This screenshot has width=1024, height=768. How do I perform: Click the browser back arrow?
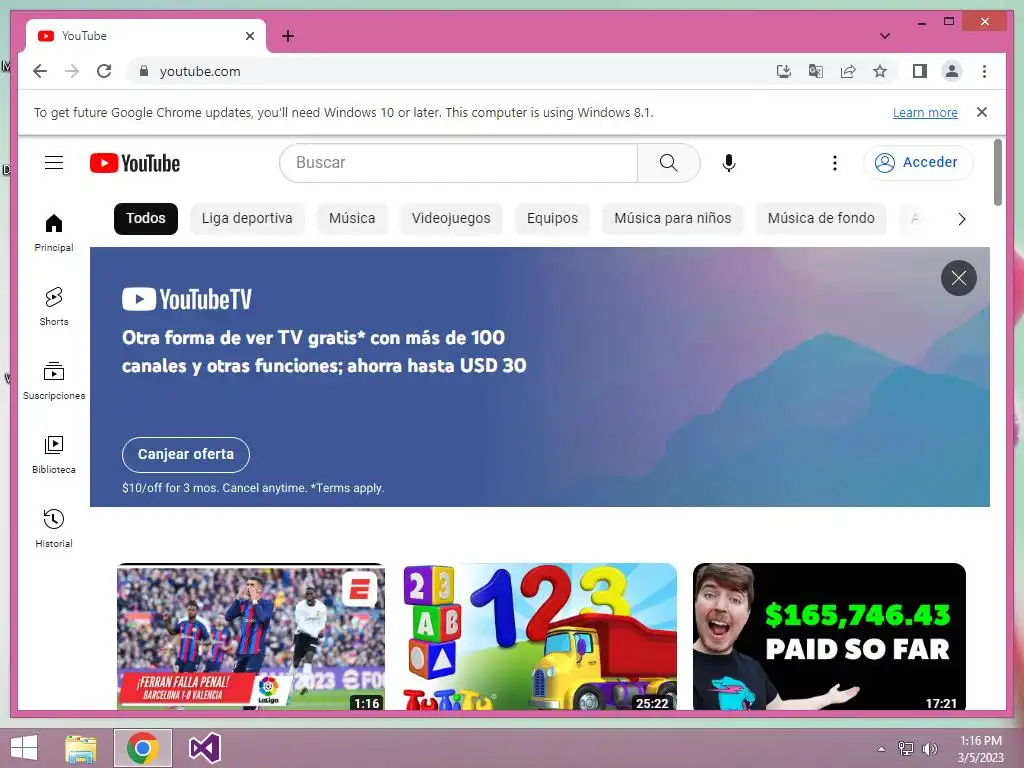(40, 71)
